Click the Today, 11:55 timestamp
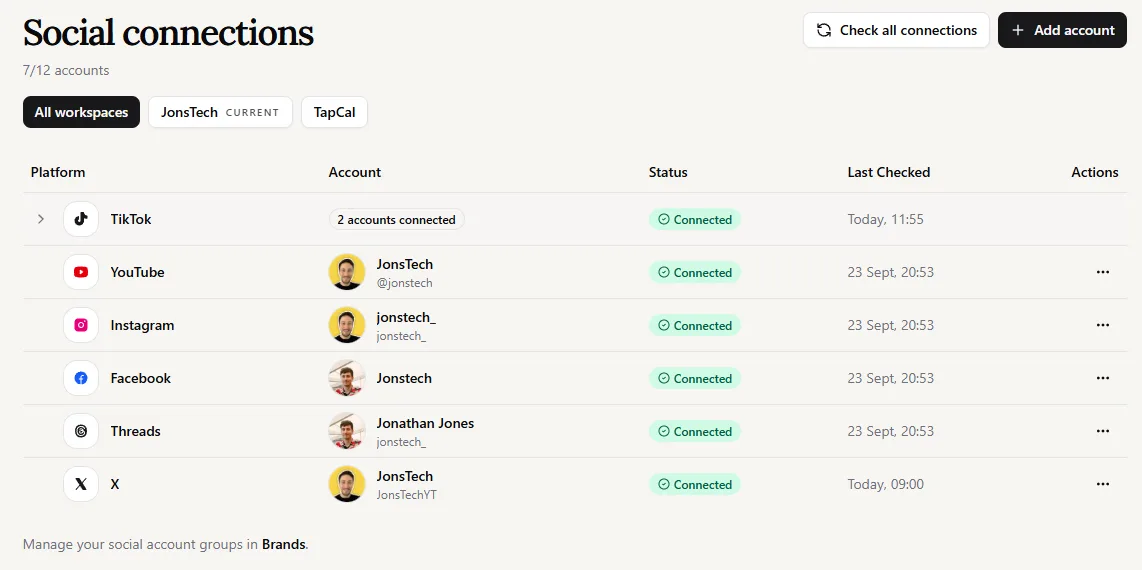 886,219
